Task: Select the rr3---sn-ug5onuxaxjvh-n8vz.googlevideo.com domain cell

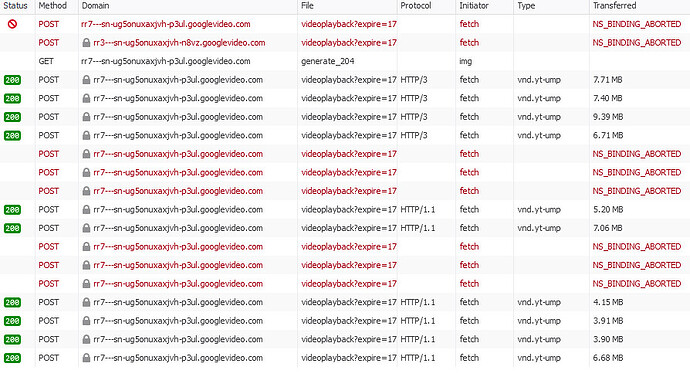Action: 179,43
